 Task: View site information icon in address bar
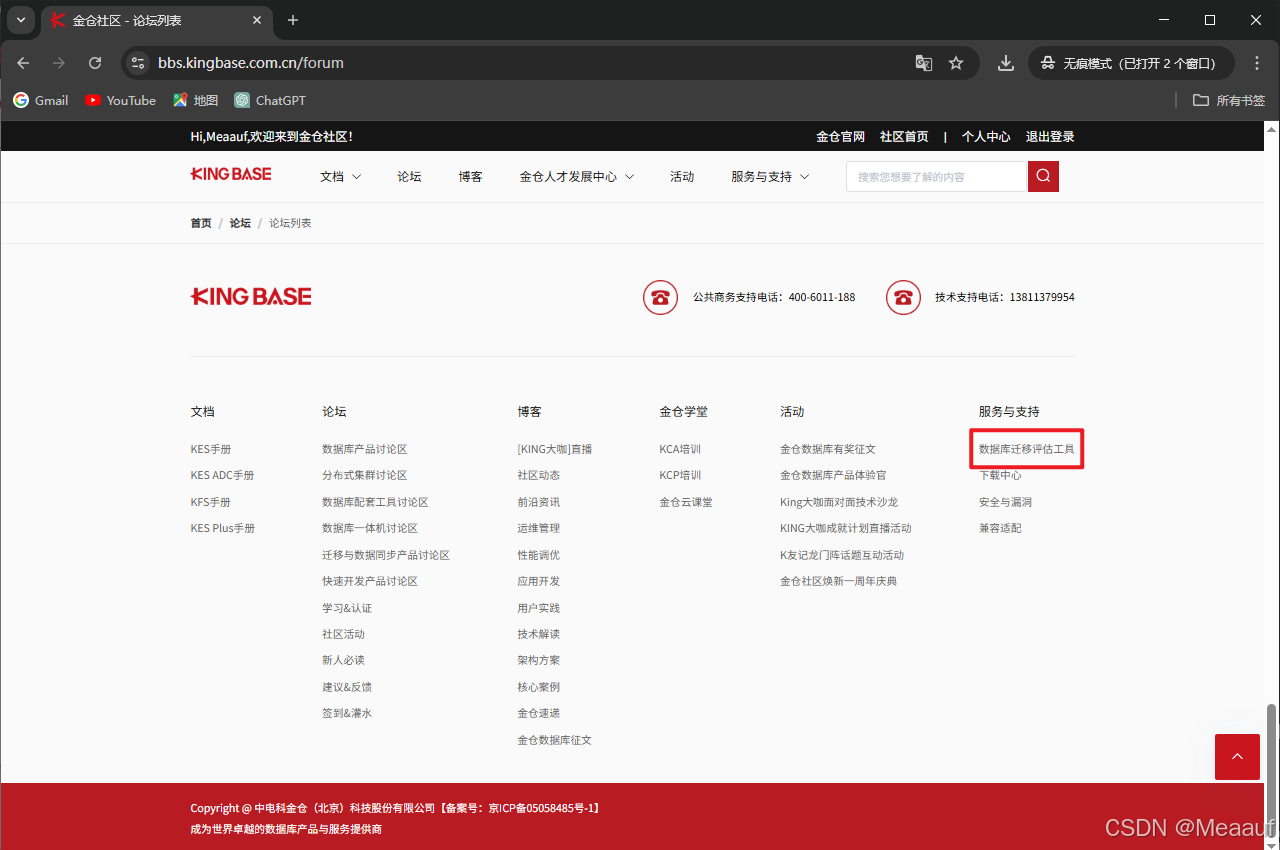(x=138, y=63)
